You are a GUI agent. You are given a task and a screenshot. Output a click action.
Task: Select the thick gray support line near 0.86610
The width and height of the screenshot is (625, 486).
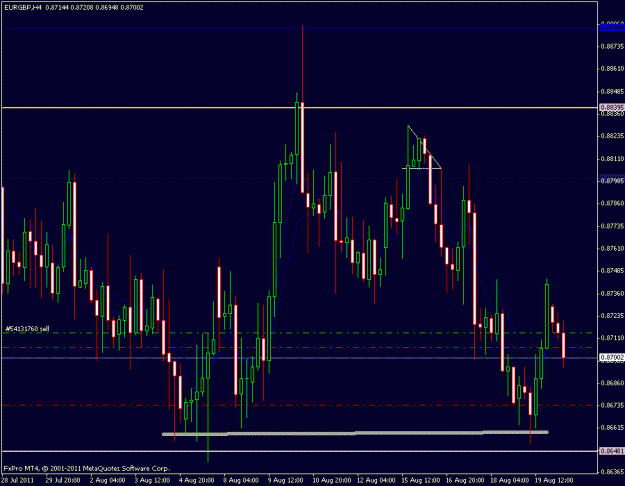coord(355,433)
